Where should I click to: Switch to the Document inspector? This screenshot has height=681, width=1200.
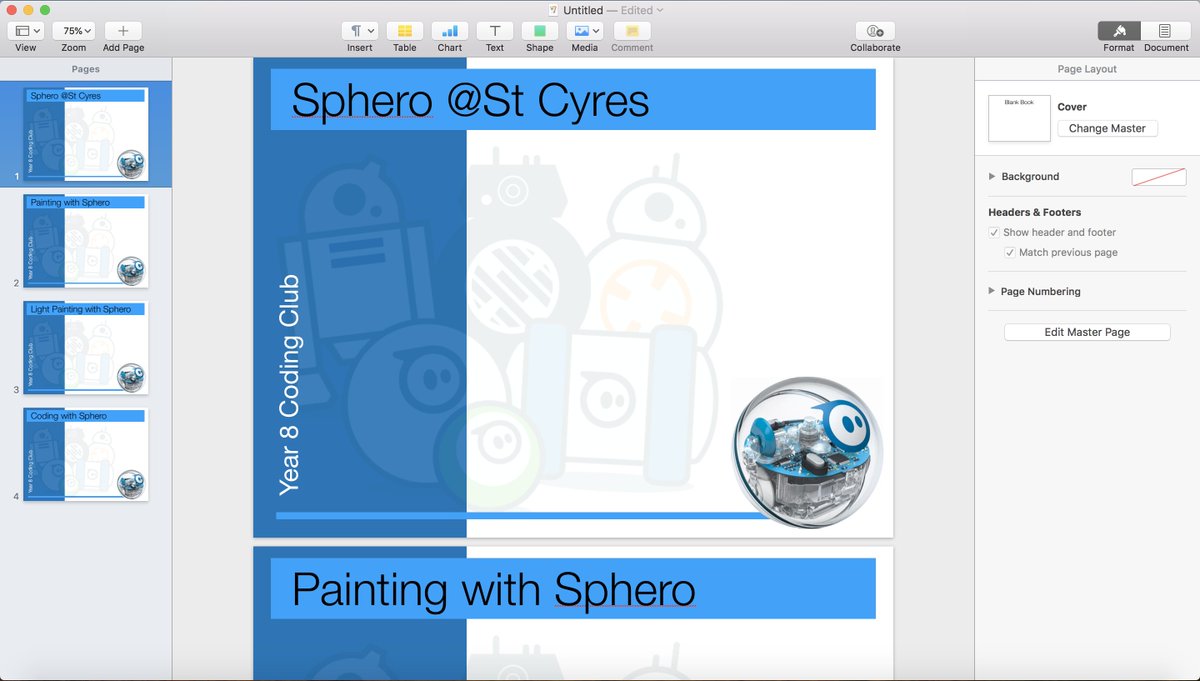pos(1166,31)
